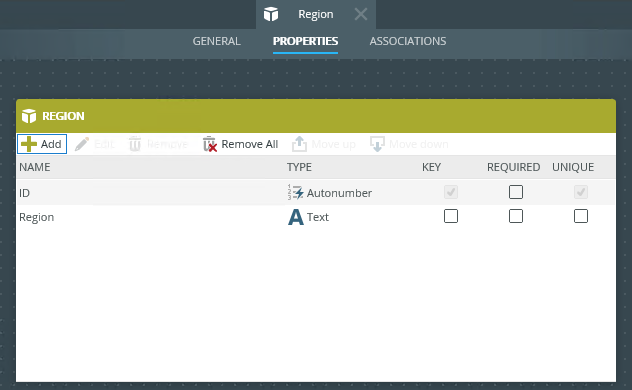
Task: Switch to the GENERAL tab
Action: click(216, 41)
